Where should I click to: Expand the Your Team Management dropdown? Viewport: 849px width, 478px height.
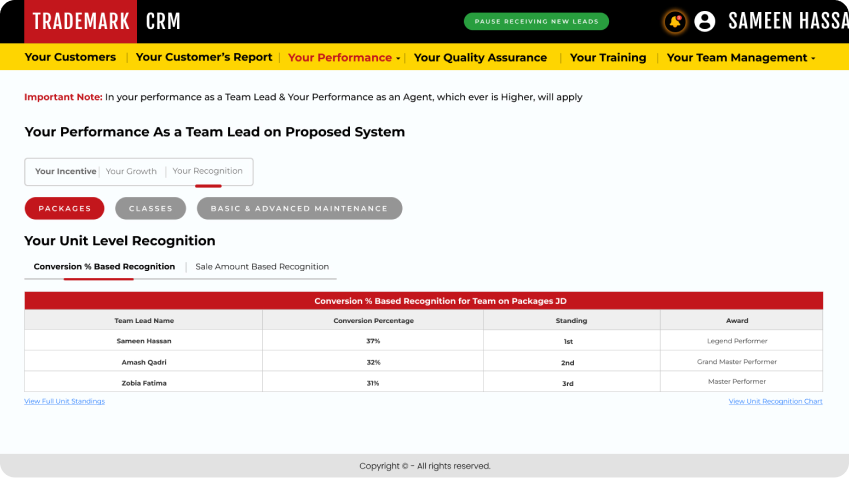pyautogui.click(x=740, y=58)
